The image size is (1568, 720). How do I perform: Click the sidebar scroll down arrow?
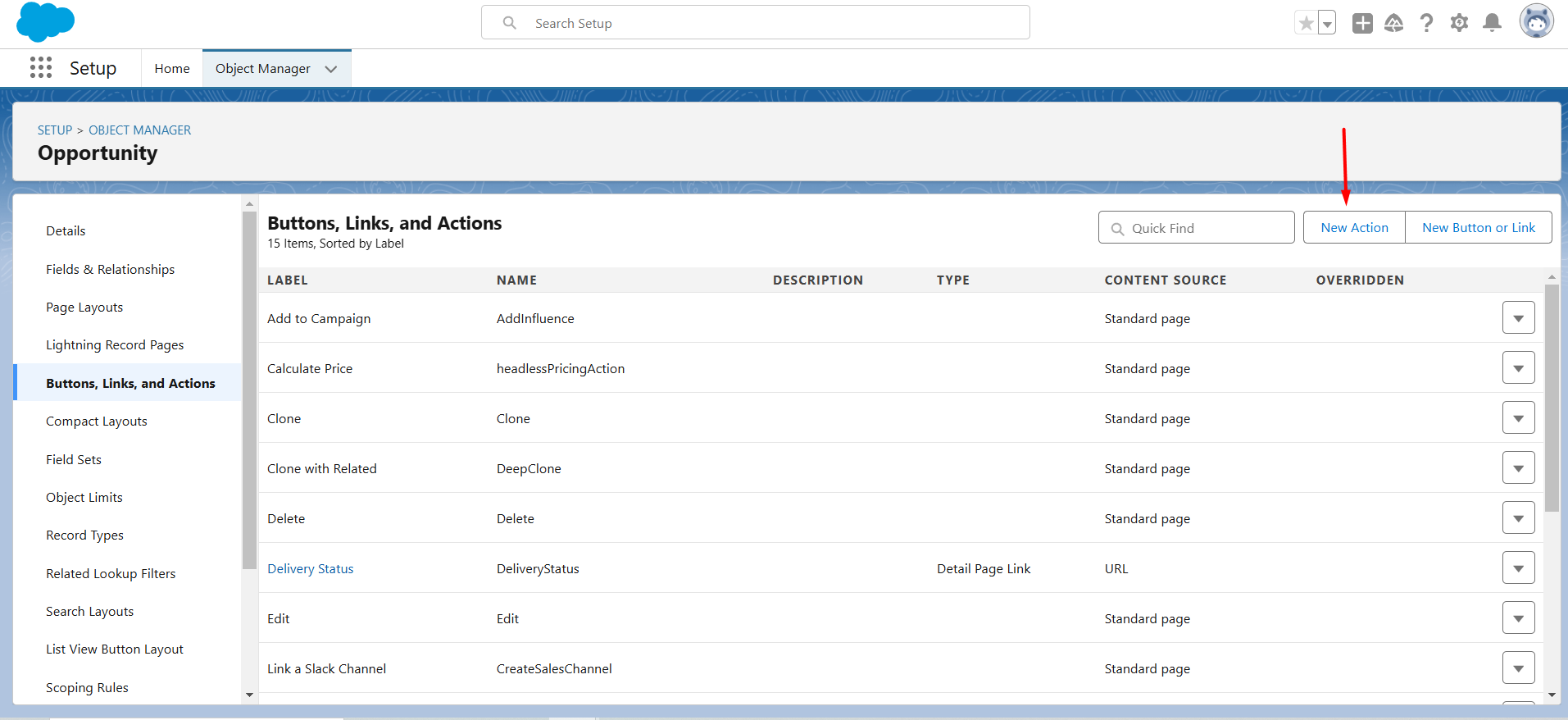249,695
